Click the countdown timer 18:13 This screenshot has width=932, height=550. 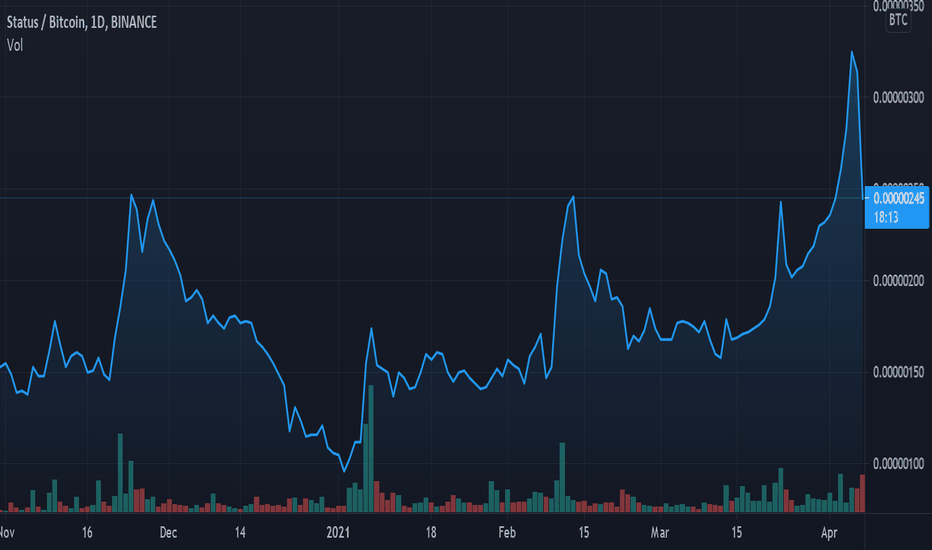click(886, 218)
